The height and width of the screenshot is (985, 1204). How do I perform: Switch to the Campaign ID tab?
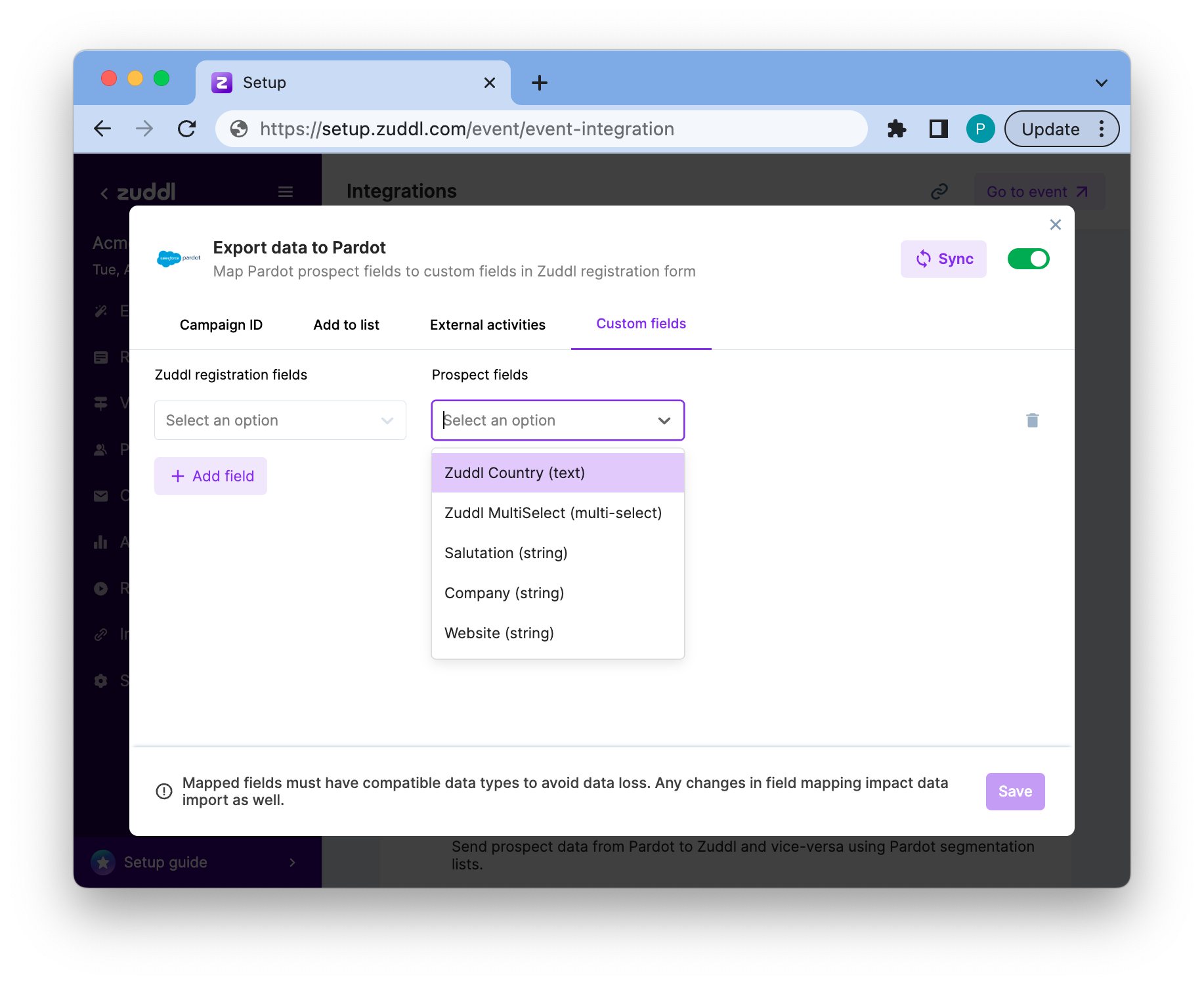[221, 324]
